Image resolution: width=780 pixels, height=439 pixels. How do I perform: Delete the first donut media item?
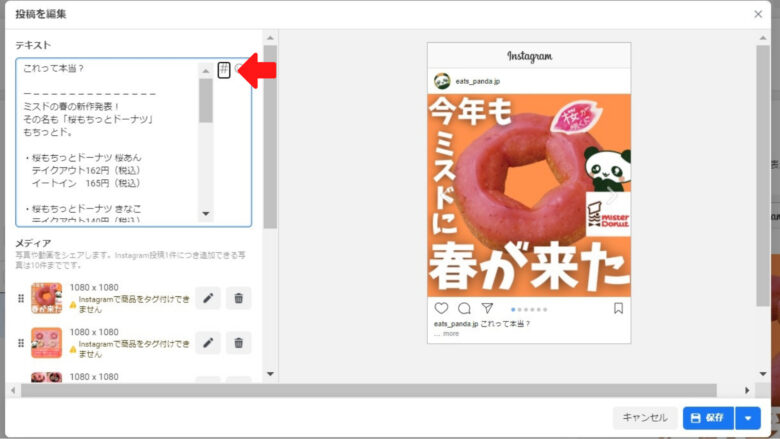[x=239, y=298]
